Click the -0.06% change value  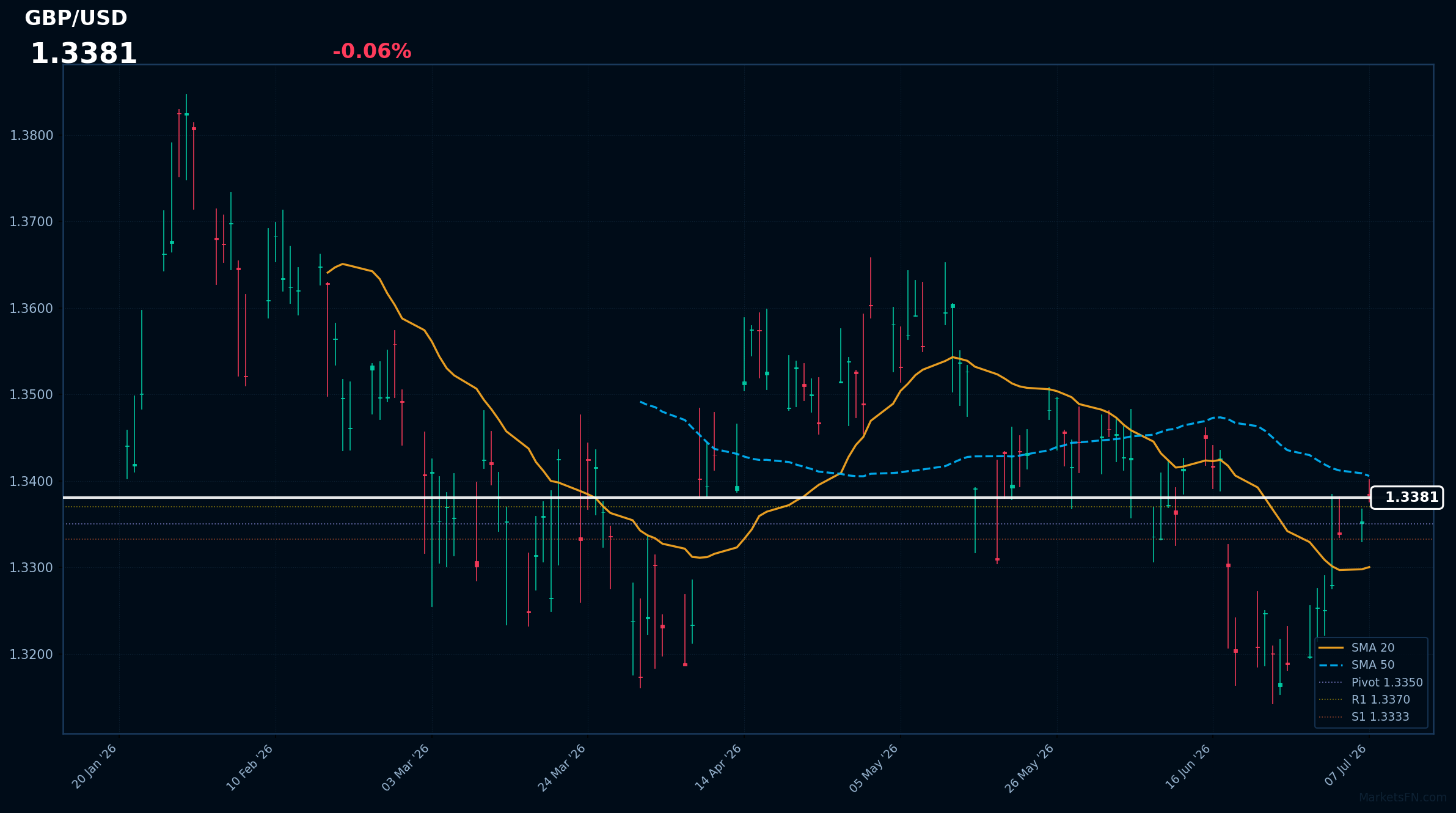pos(371,51)
